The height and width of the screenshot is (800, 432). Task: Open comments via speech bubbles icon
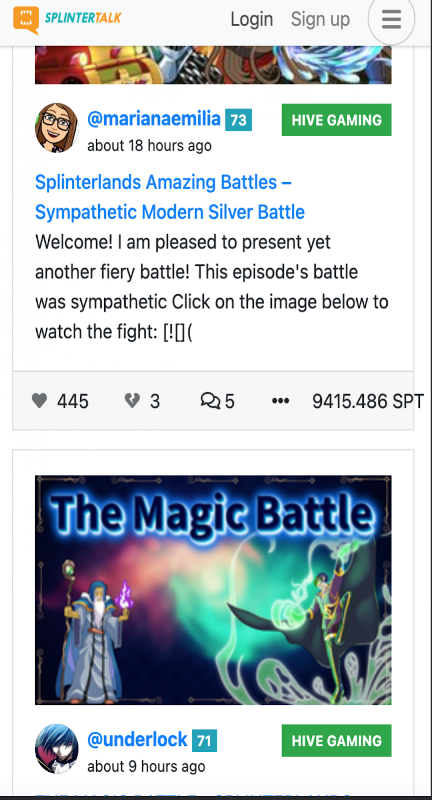210,401
